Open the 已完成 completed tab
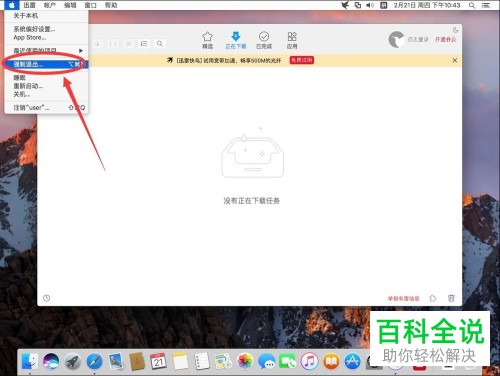Image resolution: width=500 pixels, height=376 pixels. [264, 40]
